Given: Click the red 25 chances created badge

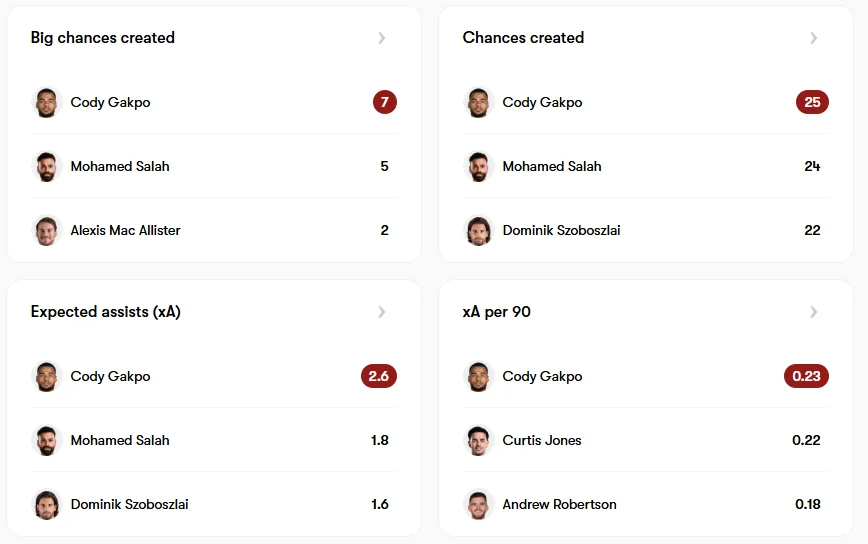Looking at the screenshot, I should pyautogui.click(x=812, y=102).
